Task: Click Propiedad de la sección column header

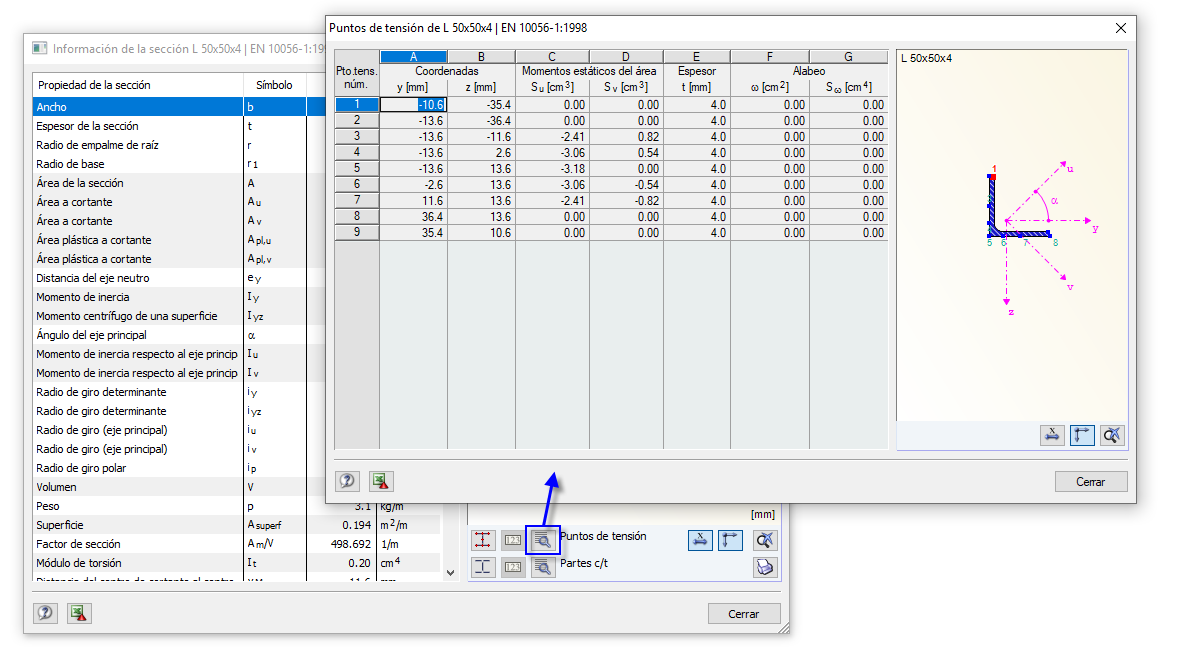Action: [138, 84]
